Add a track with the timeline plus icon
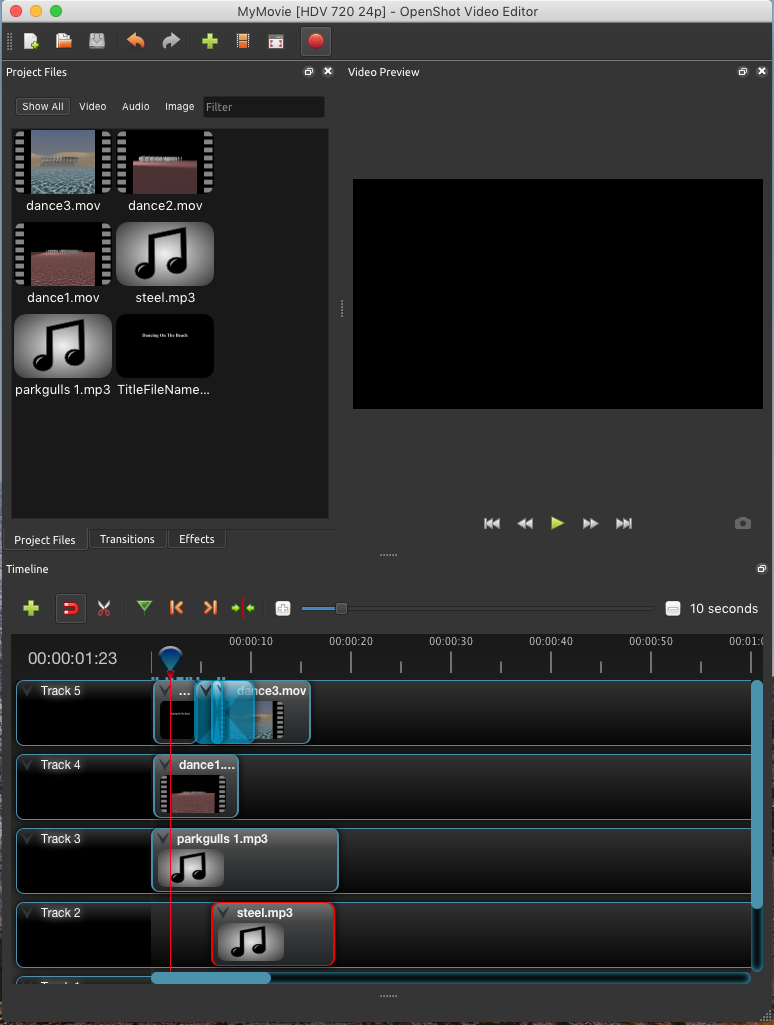 pos(31,609)
